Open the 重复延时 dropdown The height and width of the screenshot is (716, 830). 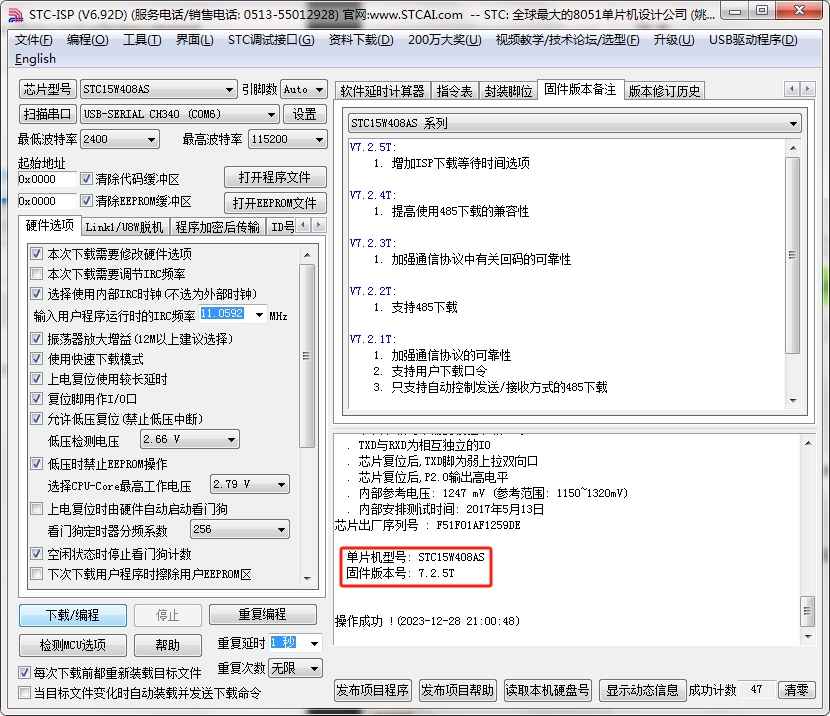[314, 644]
